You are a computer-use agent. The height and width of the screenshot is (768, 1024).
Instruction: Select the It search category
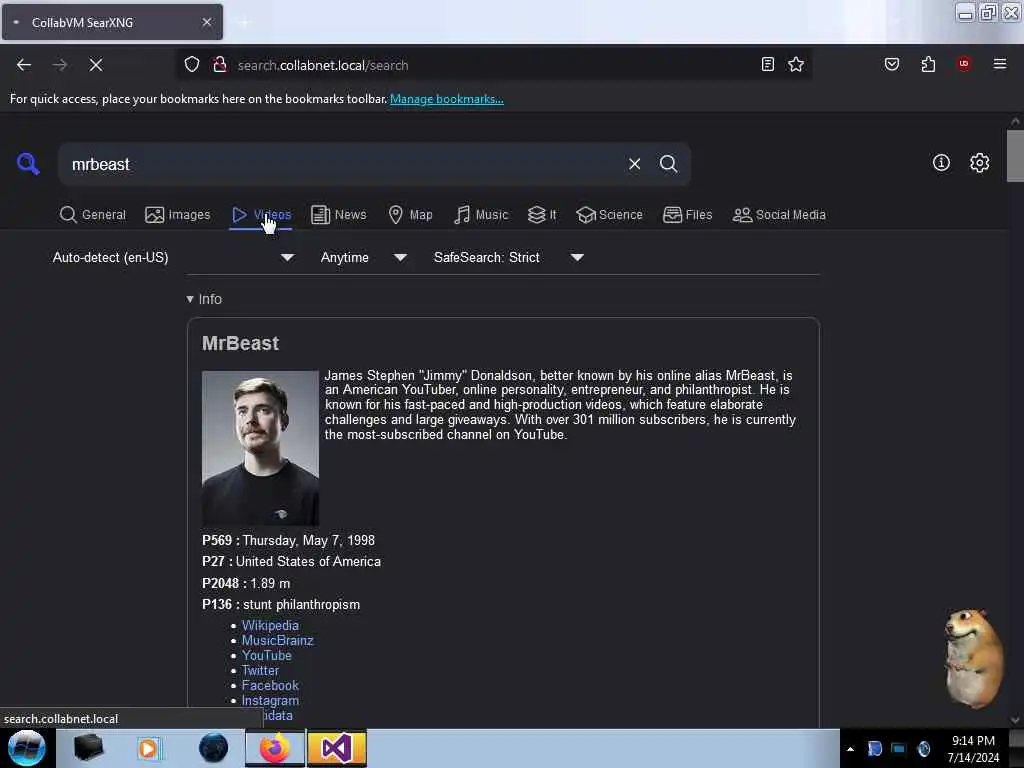pyautogui.click(x=542, y=215)
